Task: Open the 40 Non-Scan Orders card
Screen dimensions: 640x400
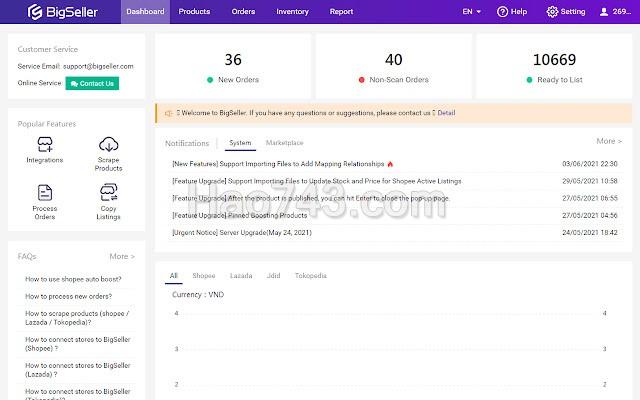Action: click(393, 66)
